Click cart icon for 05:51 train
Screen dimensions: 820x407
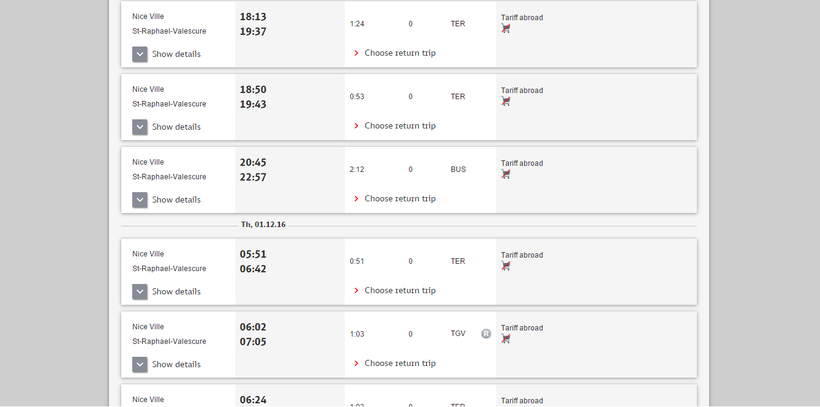click(x=506, y=267)
